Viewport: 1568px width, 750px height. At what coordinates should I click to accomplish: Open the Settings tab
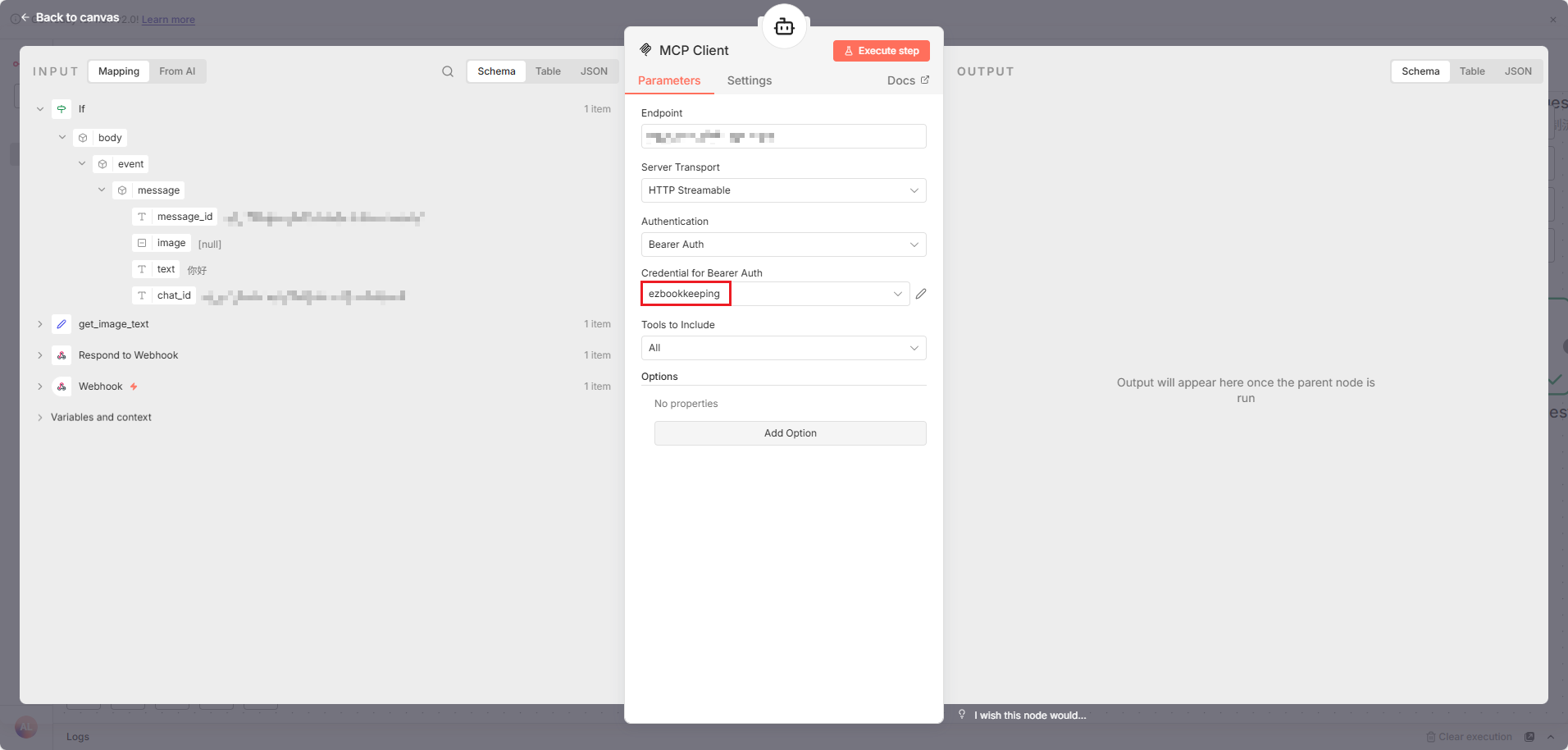[749, 80]
